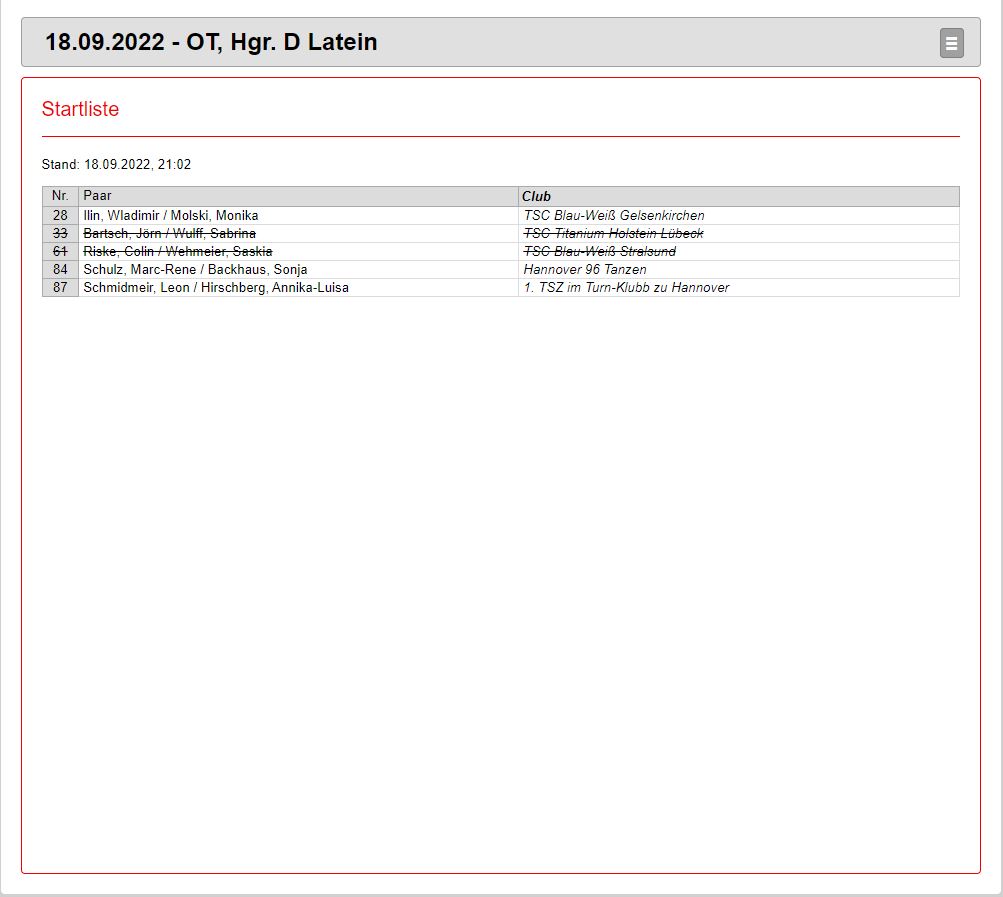The image size is (1003, 897).
Task: Open the hamburger menu in the header
Action: click(x=951, y=43)
